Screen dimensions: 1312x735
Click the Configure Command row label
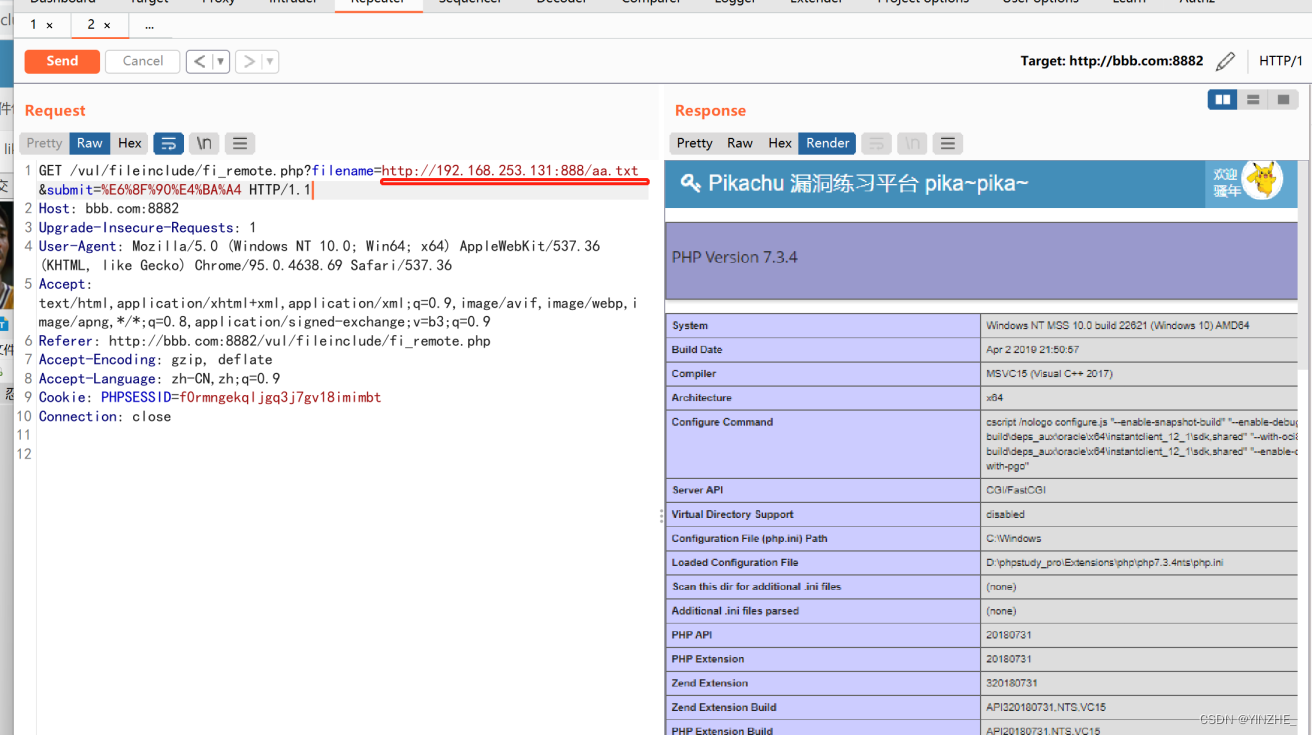[722, 422]
